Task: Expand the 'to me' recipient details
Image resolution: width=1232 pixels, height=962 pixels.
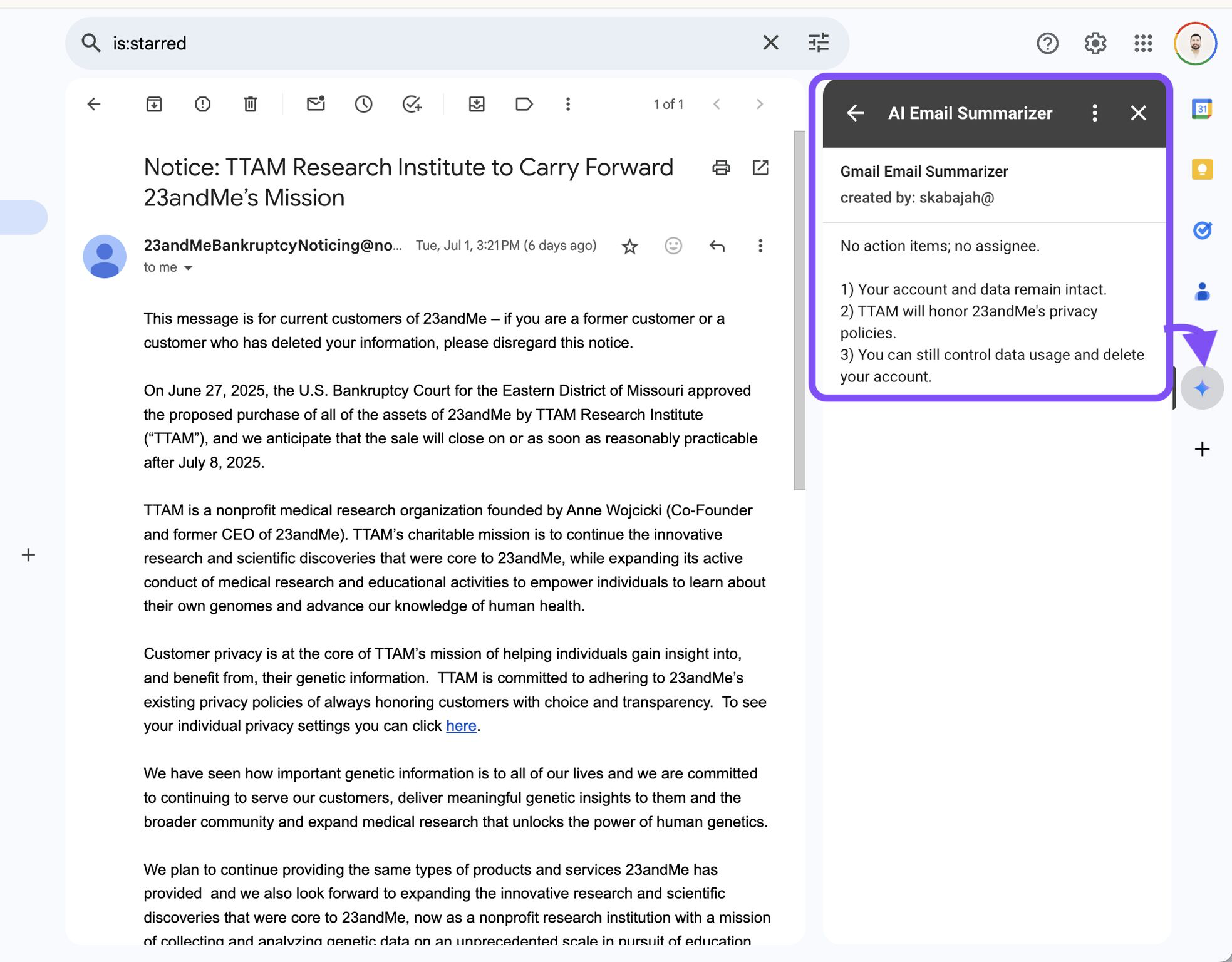Action: [188, 268]
